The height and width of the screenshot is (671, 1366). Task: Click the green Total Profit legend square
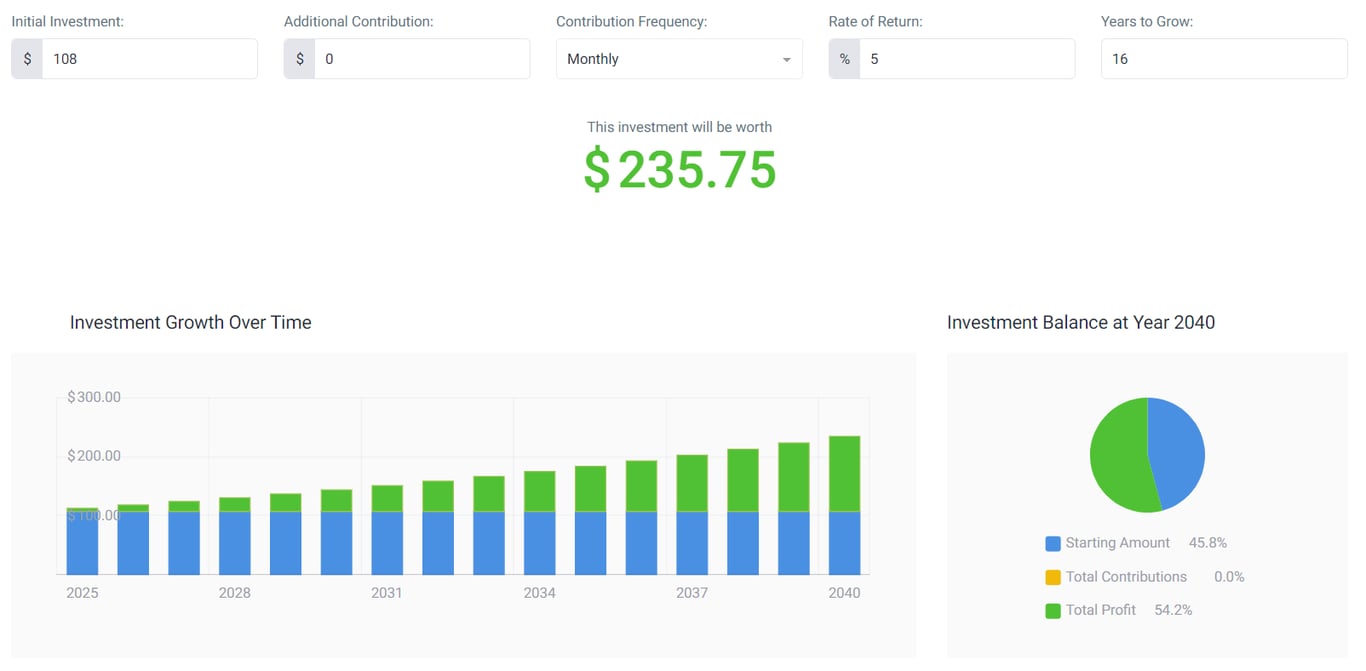click(x=1052, y=610)
